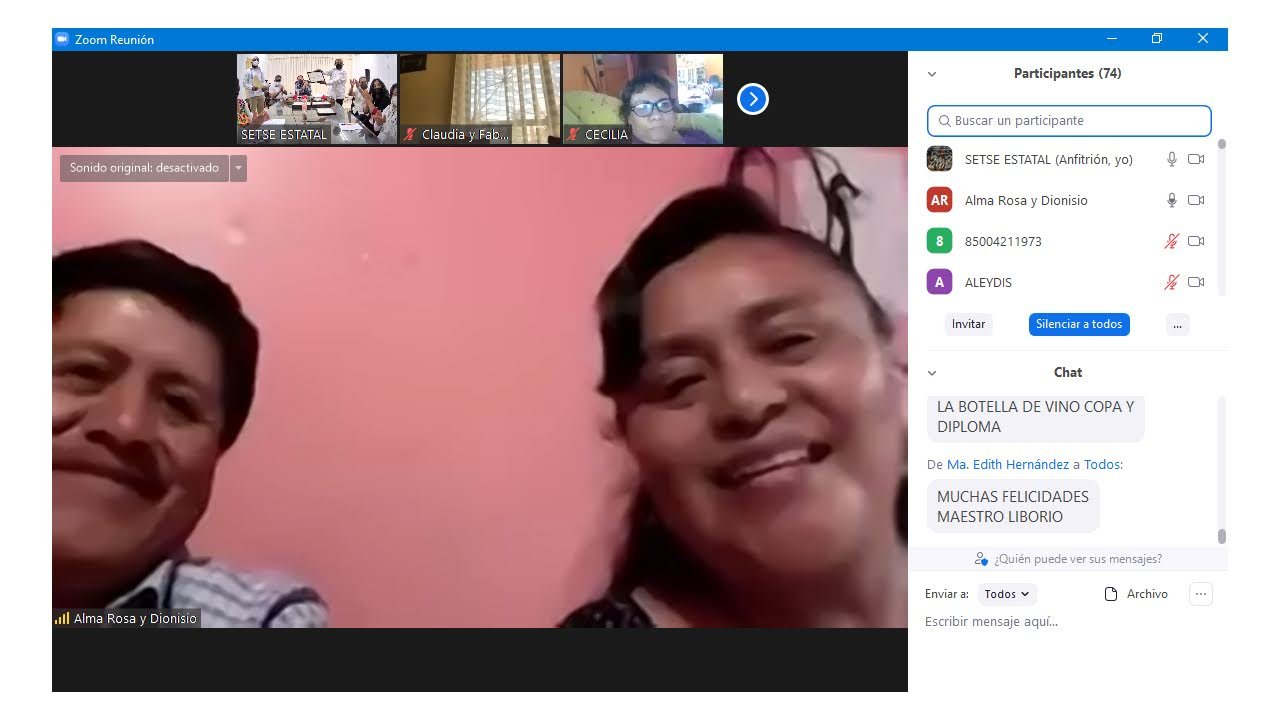The height and width of the screenshot is (720, 1280).
Task: Click ¿Quién puede ver sus mensajes? link
Action: [x=1078, y=559]
